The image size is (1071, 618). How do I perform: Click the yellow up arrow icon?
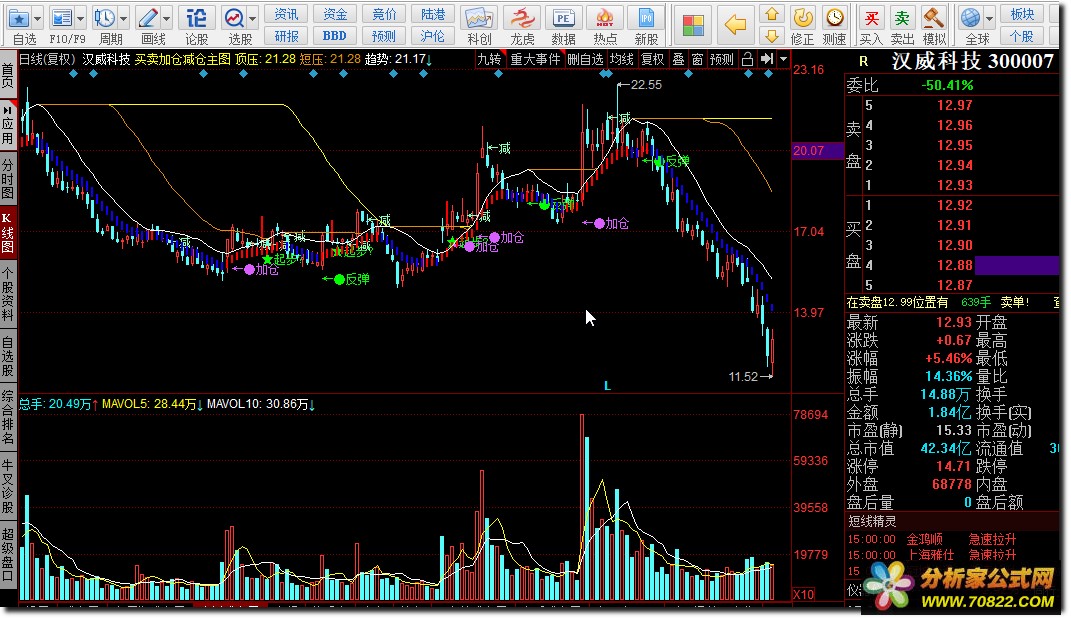pos(772,14)
